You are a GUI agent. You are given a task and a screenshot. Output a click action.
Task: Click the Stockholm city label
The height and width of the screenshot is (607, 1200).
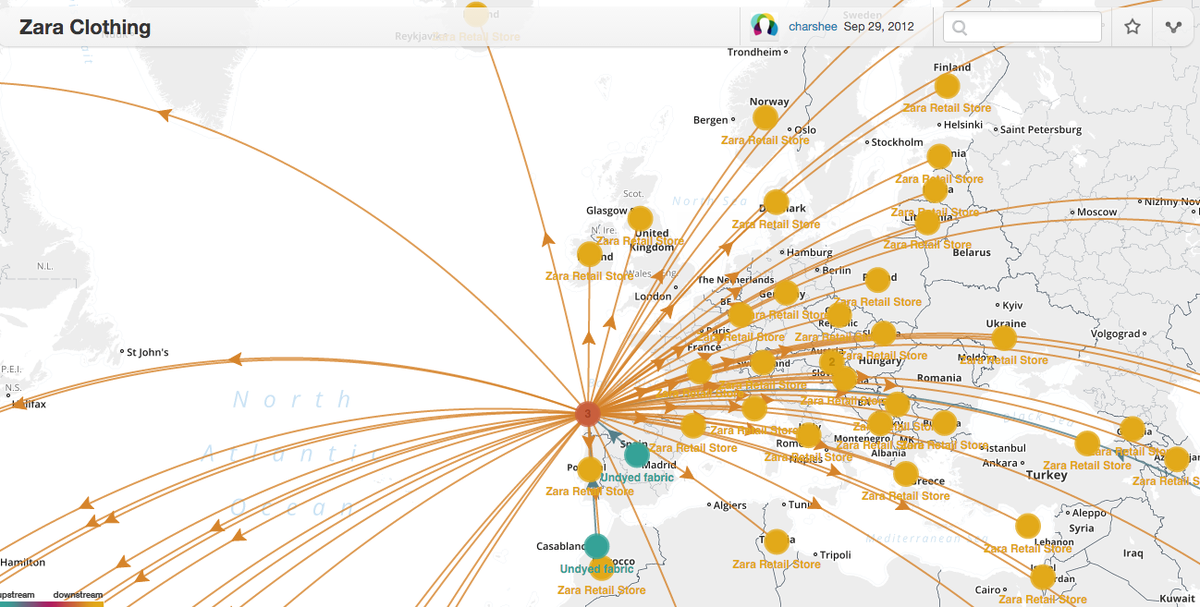click(x=897, y=142)
